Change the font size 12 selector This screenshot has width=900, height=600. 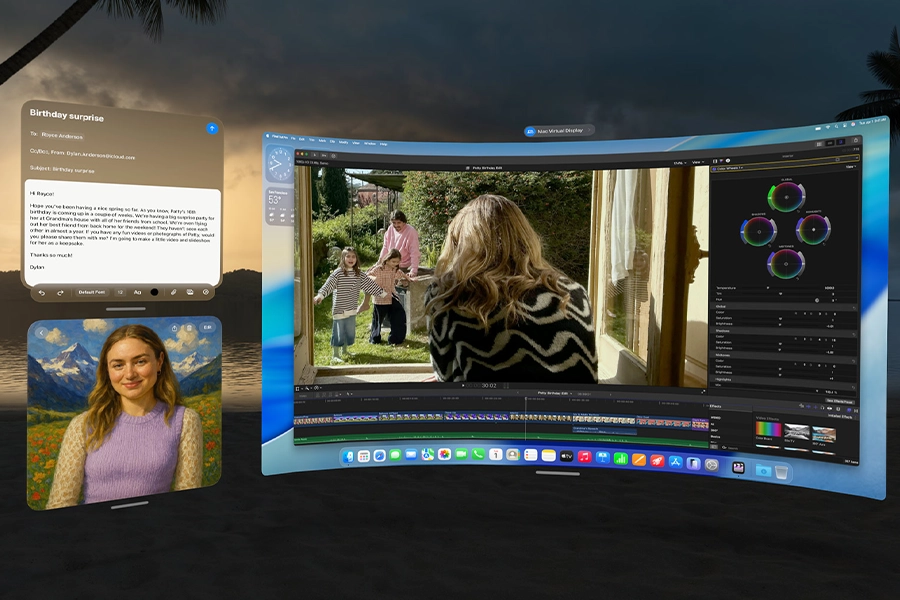[x=120, y=292]
